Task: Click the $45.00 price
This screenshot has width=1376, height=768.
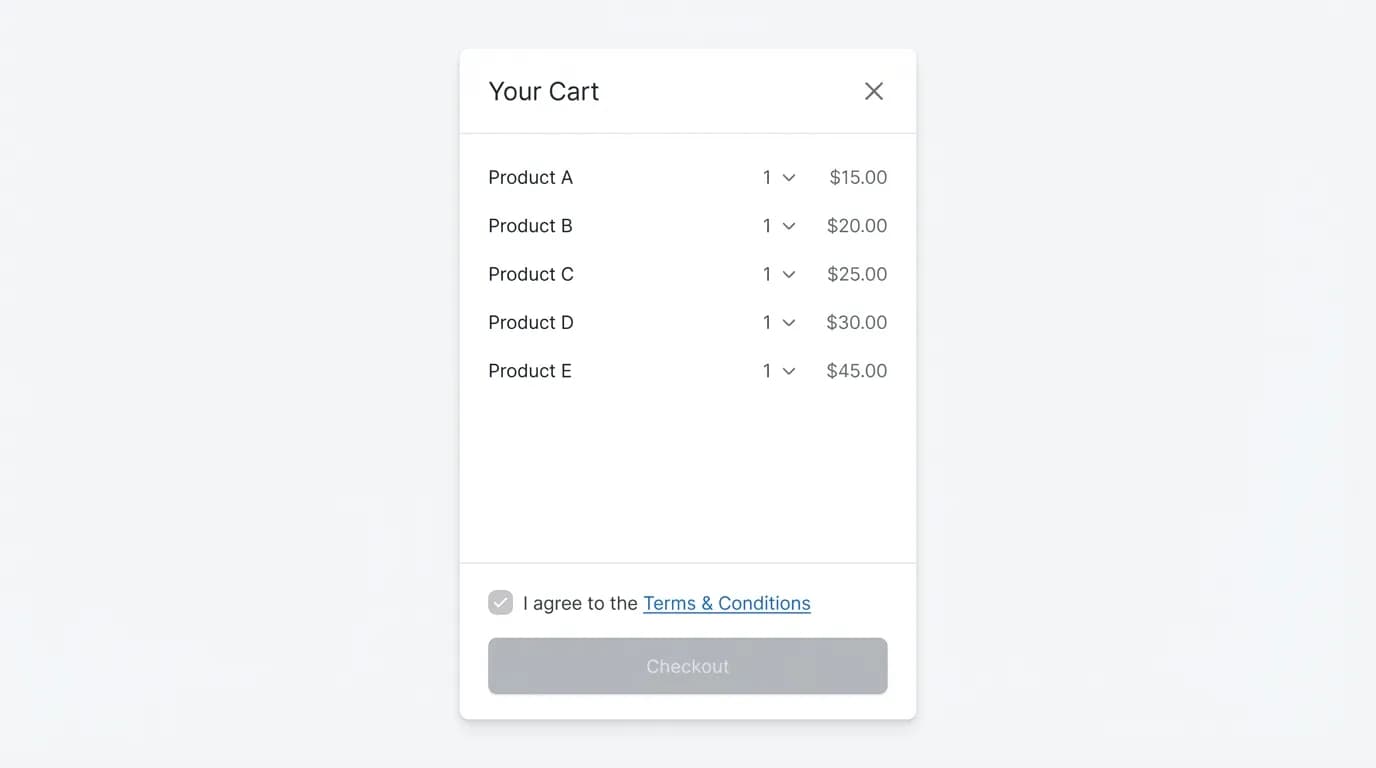Action: coord(857,371)
